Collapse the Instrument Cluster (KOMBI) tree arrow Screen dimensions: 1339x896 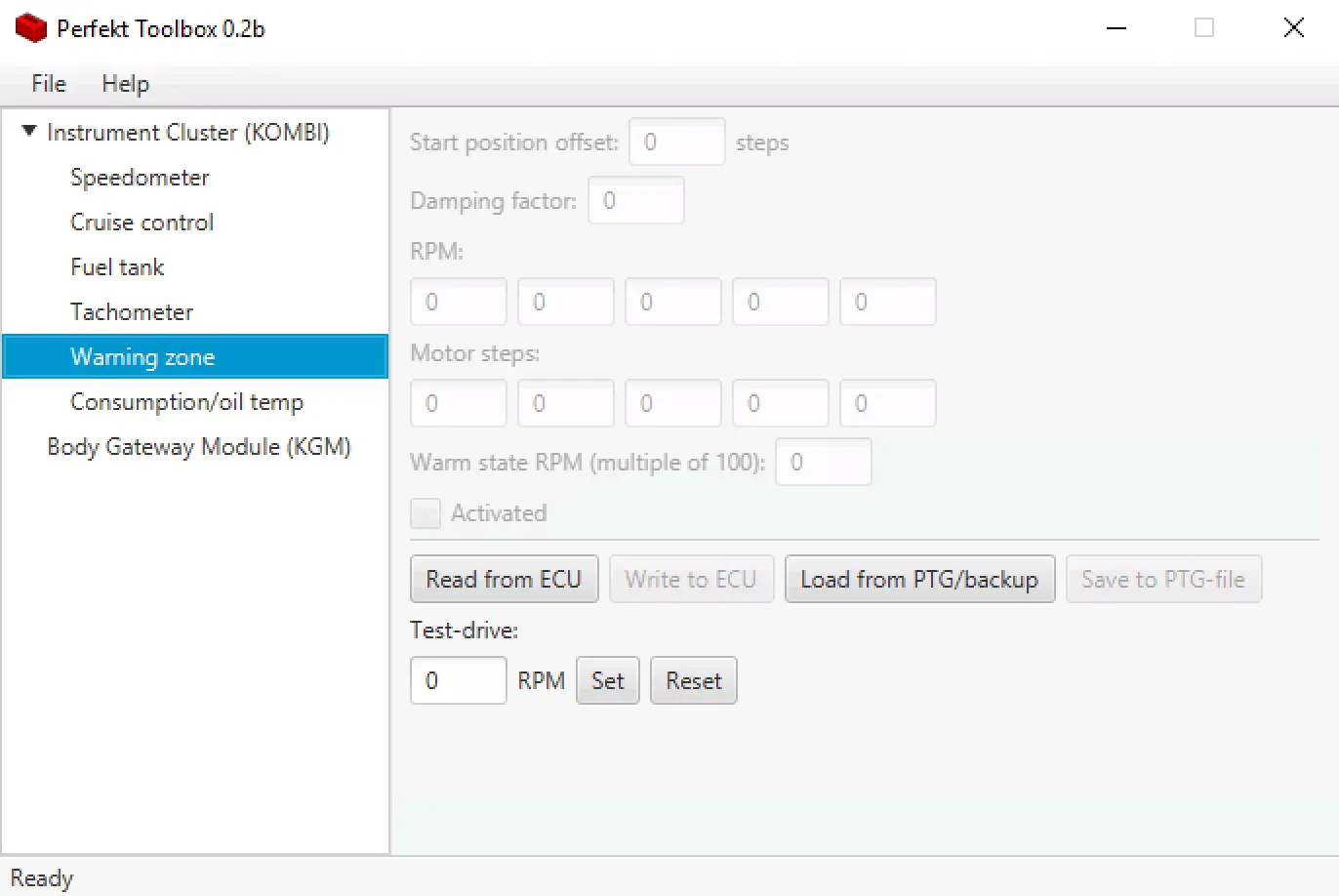point(29,131)
